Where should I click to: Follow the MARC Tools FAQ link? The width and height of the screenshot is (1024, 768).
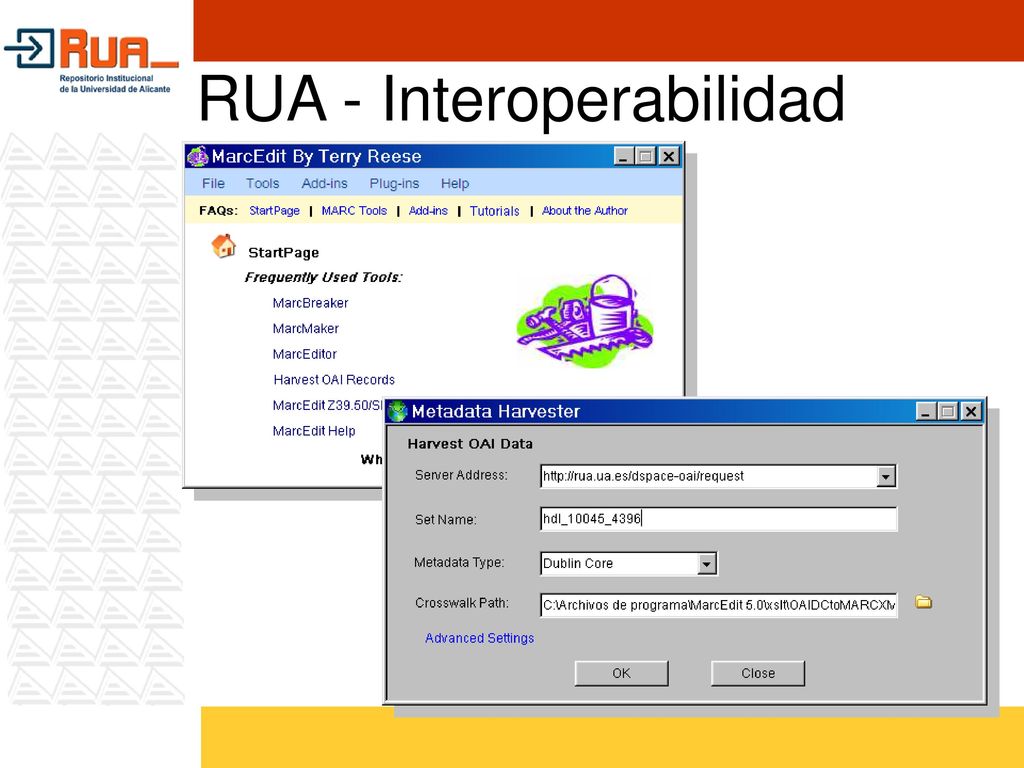[354, 211]
